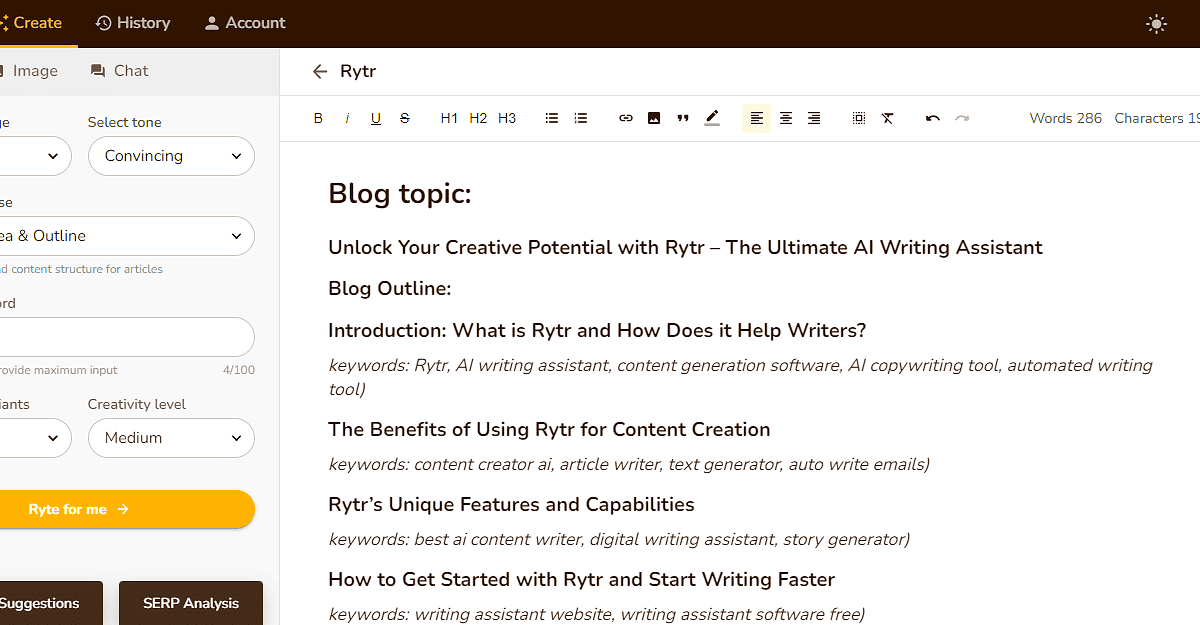Clear formatting from selected text
Screen dimensions: 1200x625
tap(887, 117)
